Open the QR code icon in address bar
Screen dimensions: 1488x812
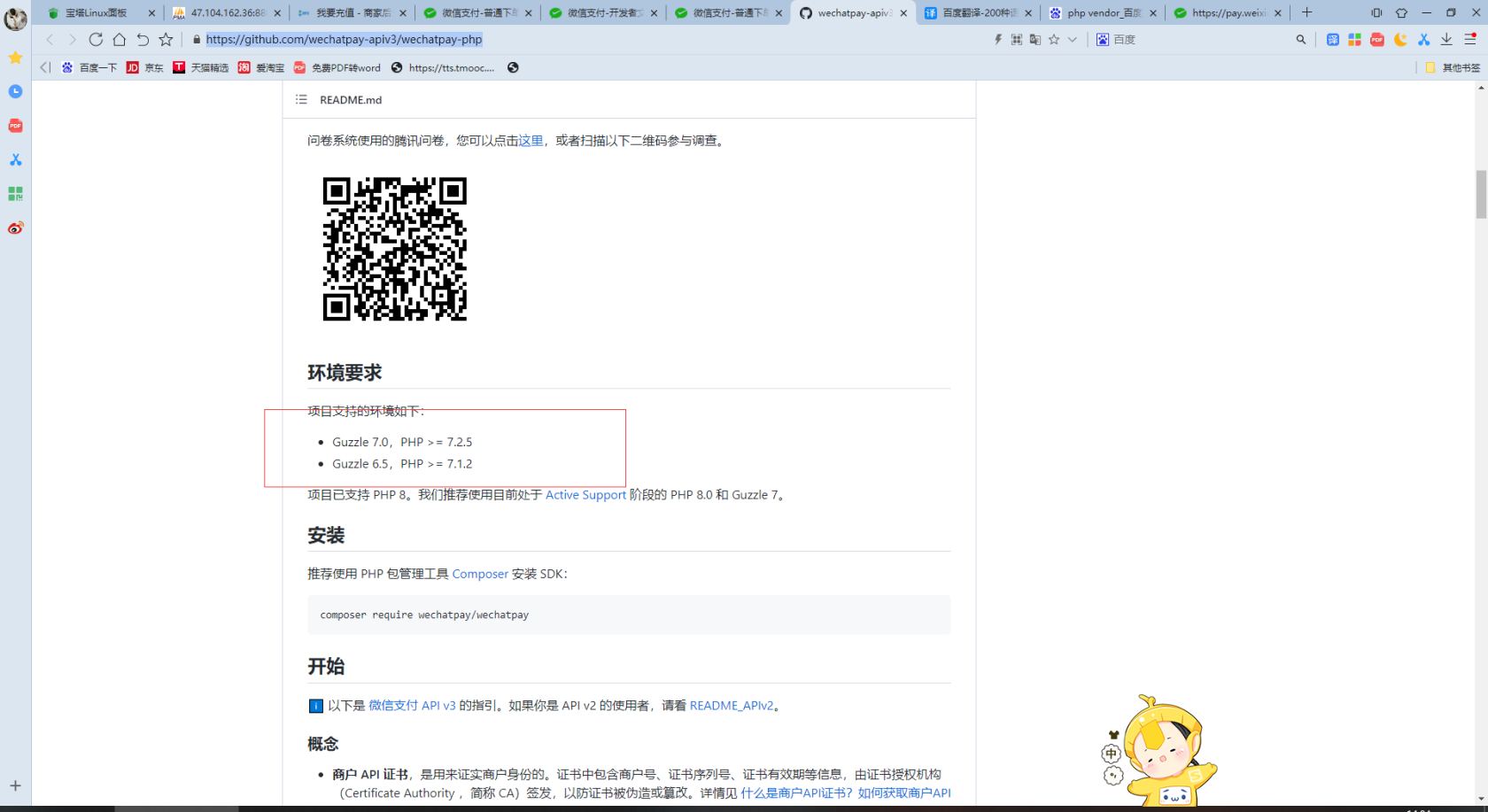(x=1017, y=39)
